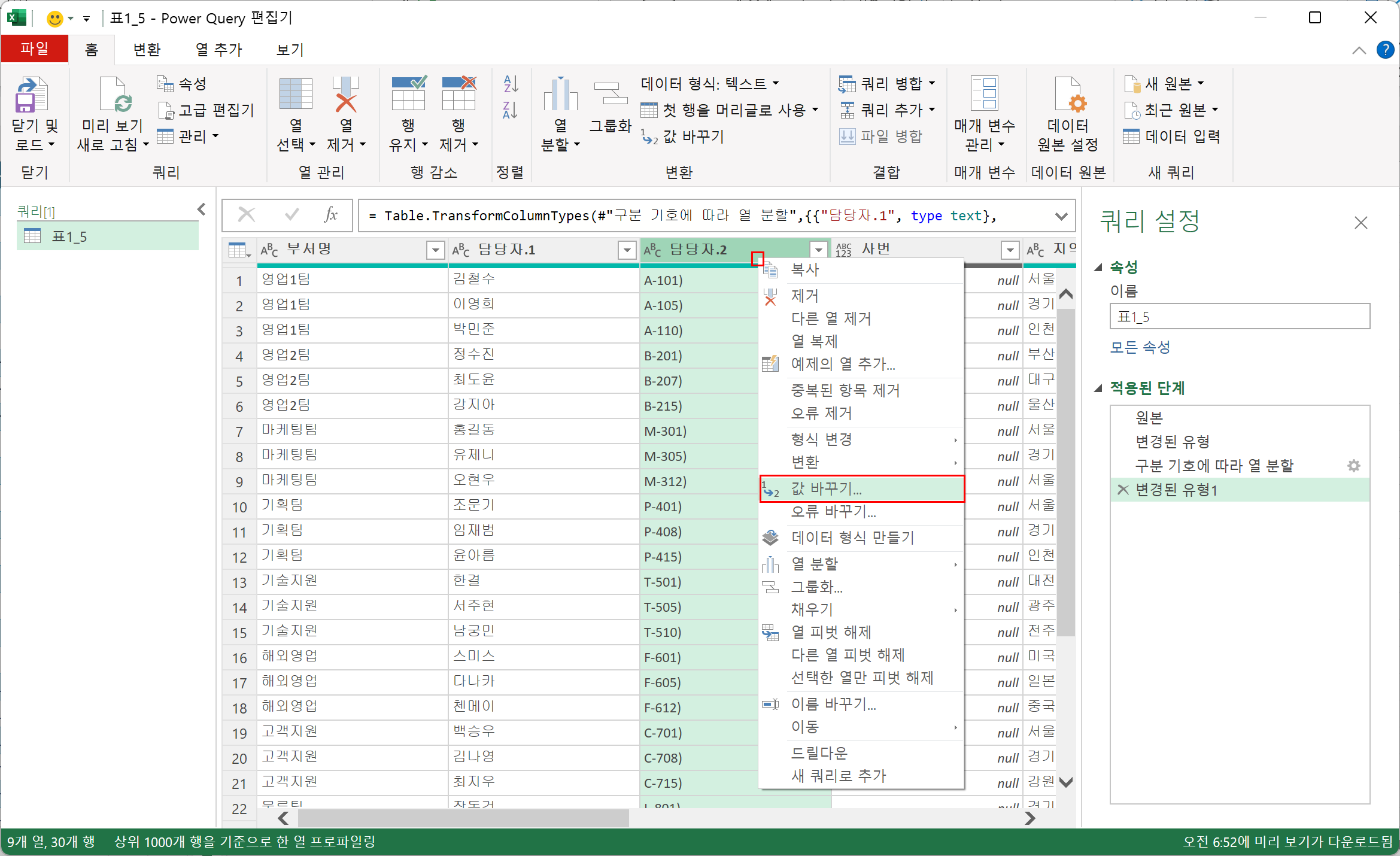Click the smiley feedback icon in title bar
Screen dimensions: 1400x856
[55, 19]
